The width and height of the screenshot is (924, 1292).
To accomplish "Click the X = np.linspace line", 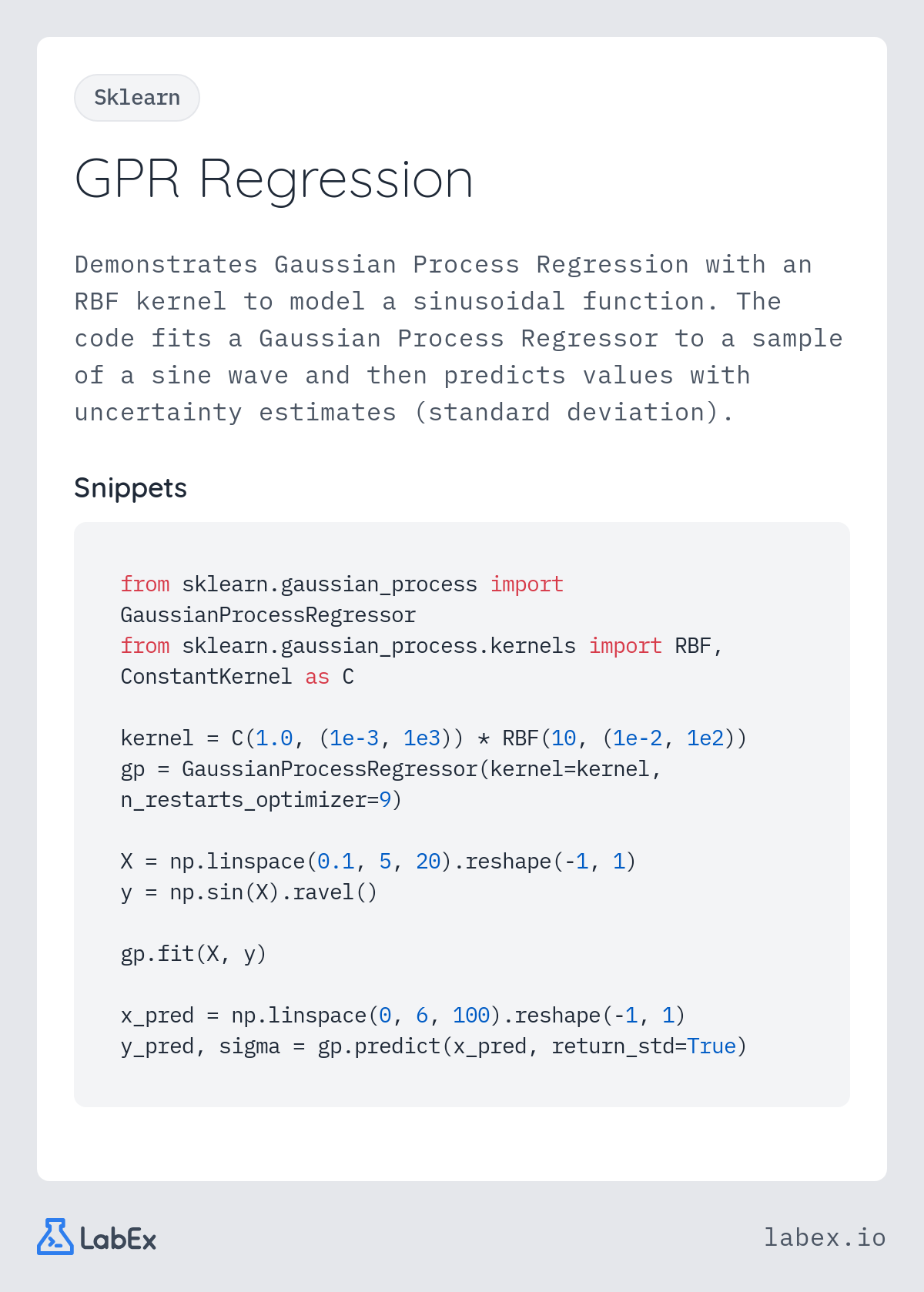I will 378,862.
